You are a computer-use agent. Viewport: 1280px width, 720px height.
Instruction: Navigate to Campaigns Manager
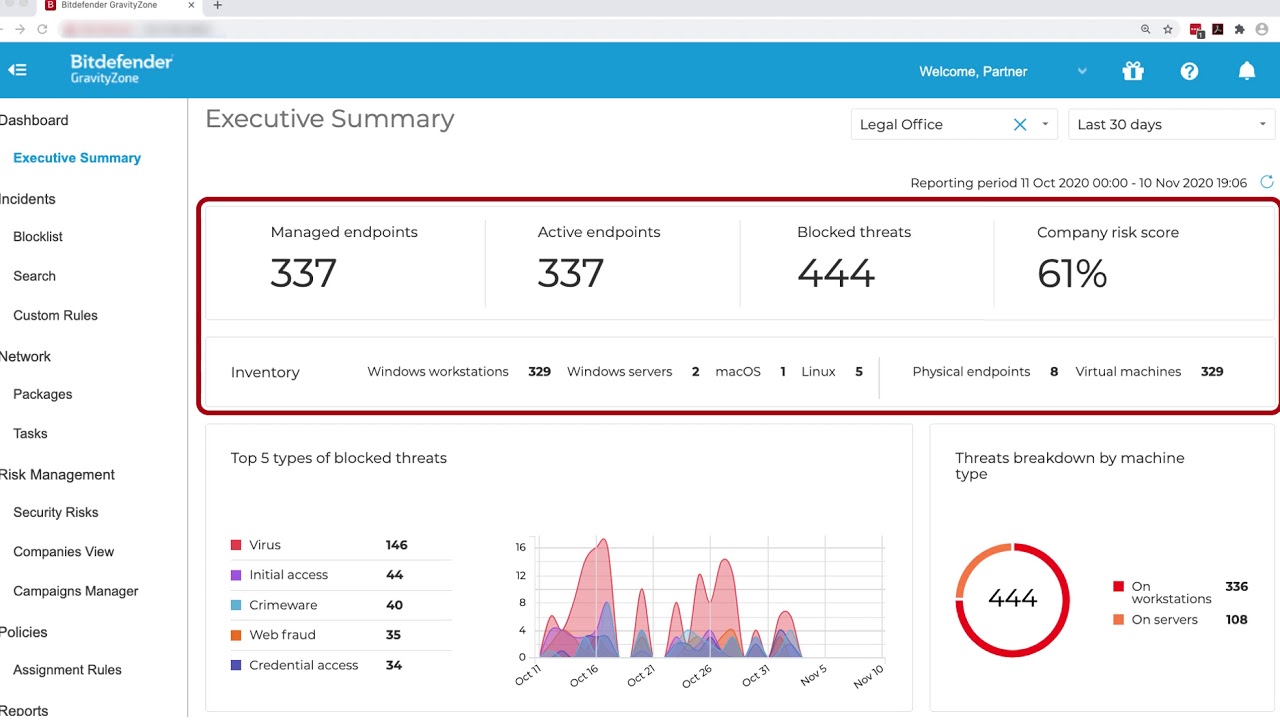[76, 591]
